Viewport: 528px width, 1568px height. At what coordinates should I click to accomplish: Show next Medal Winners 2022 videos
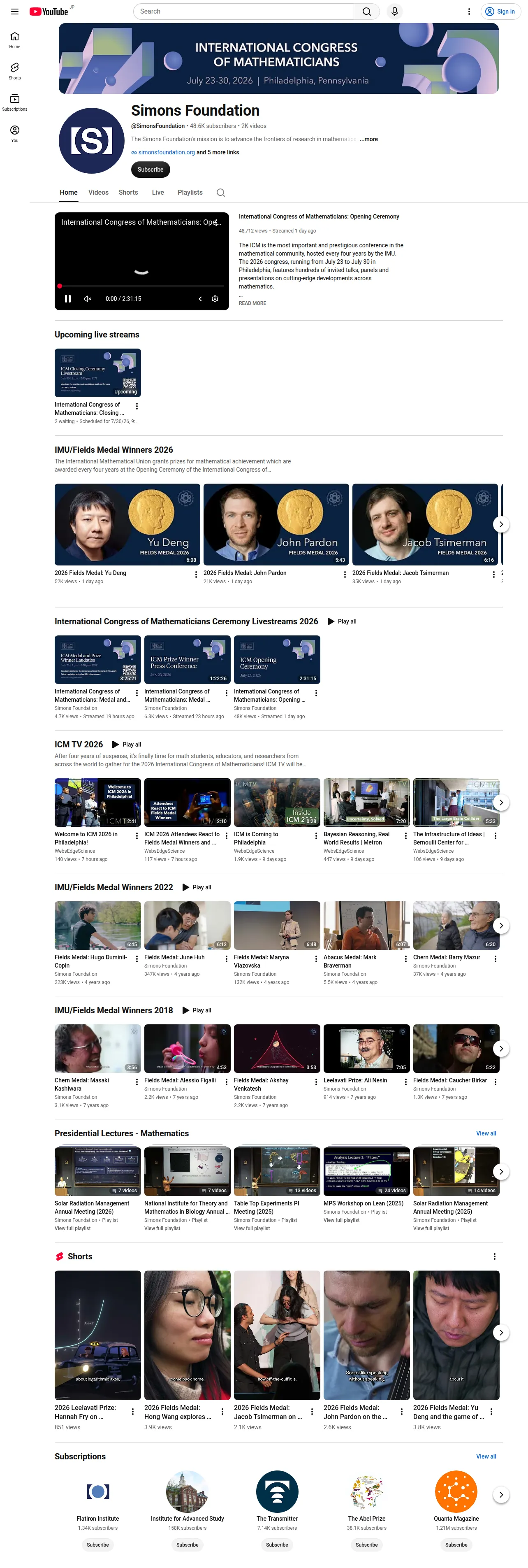pos(500,925)
